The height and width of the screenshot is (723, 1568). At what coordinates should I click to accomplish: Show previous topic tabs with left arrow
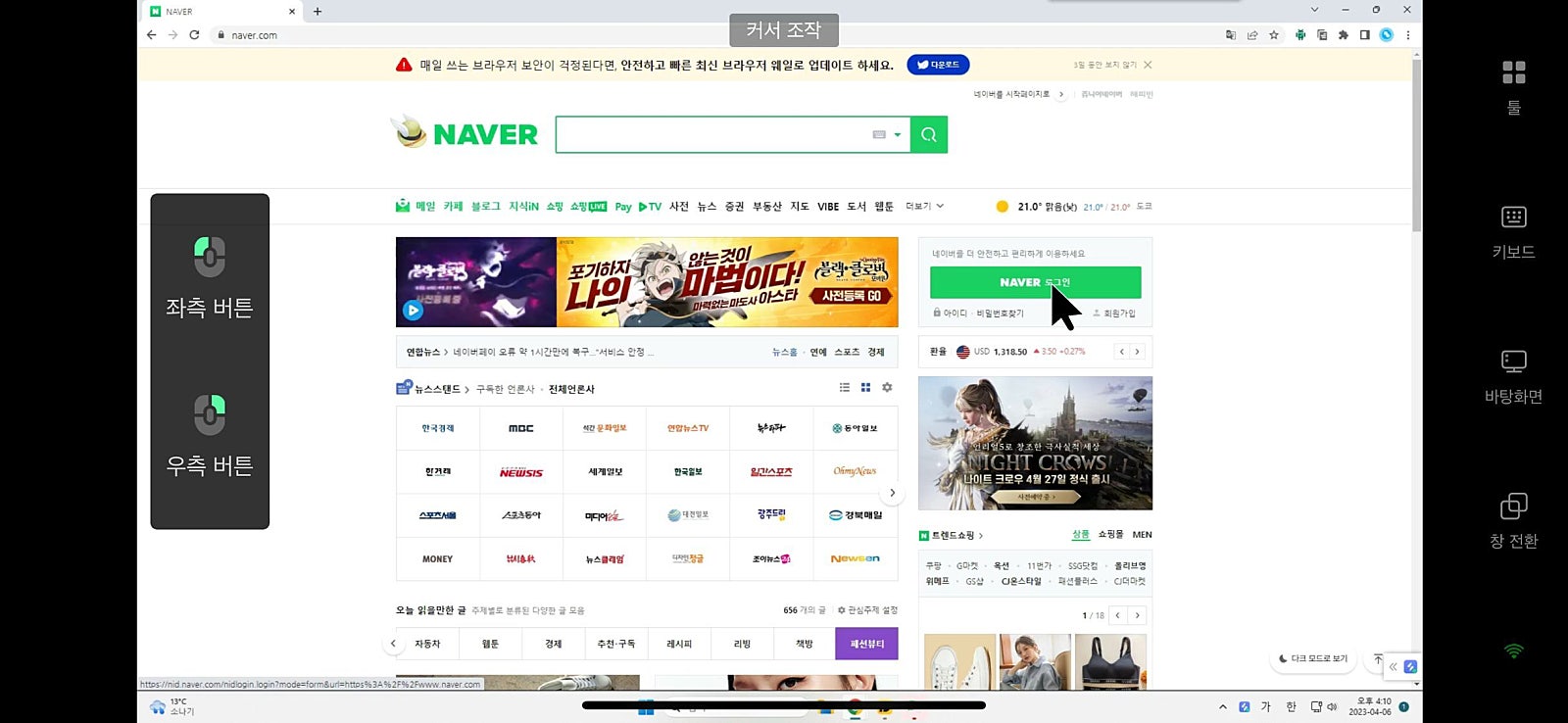pos(393,644)
